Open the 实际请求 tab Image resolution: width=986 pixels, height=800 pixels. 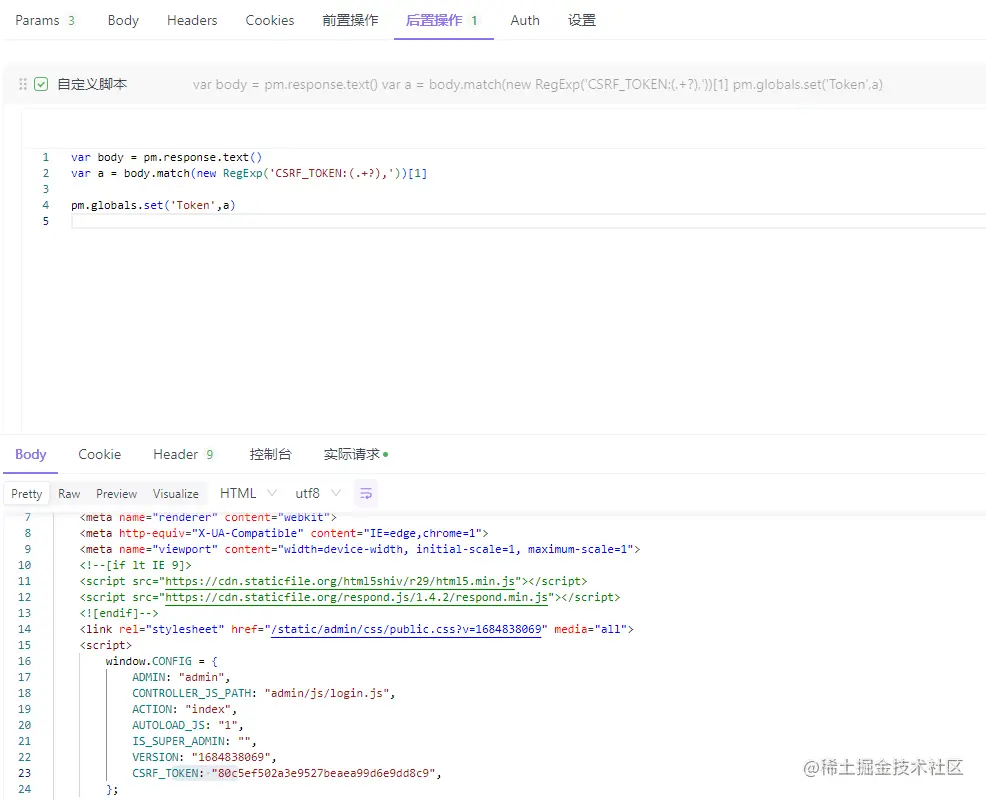355,454
